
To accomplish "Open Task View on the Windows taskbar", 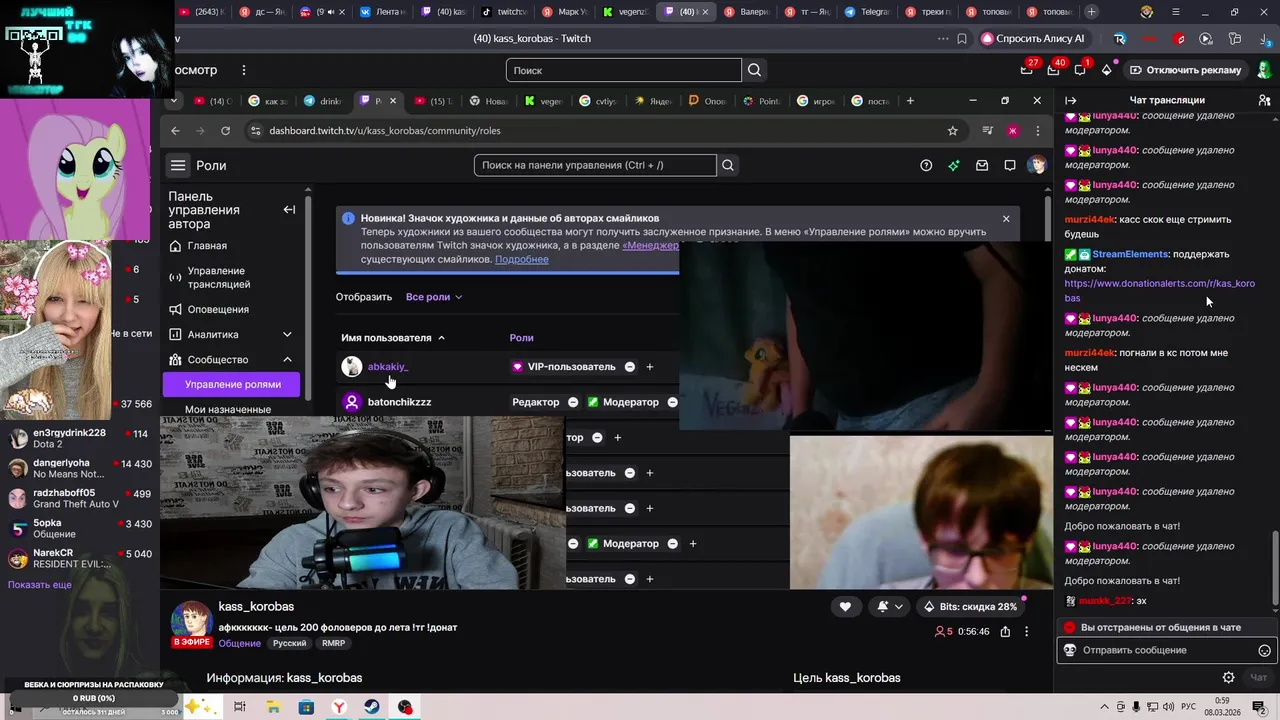I will (239, 707).
